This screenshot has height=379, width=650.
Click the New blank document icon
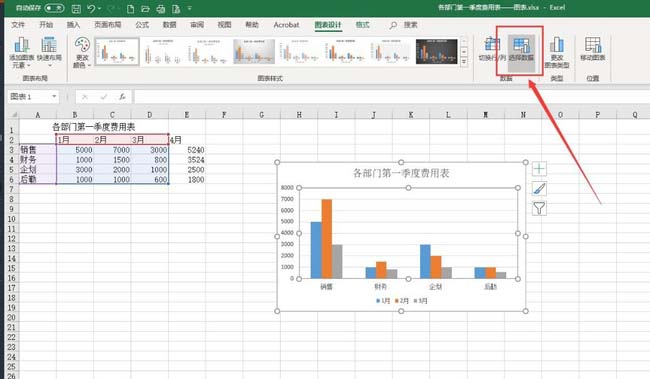(130, 8)
